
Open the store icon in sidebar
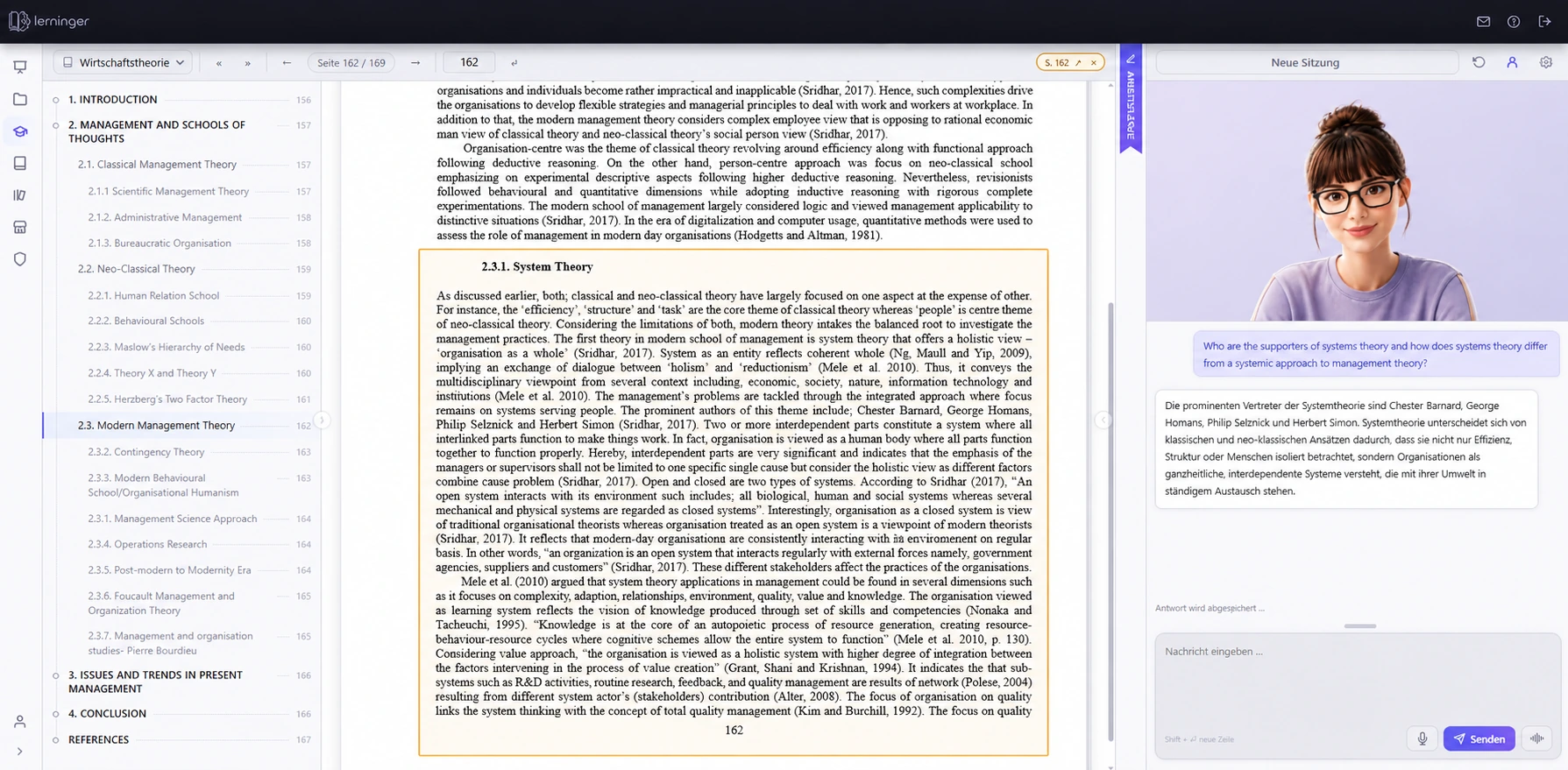pos(20,227)
